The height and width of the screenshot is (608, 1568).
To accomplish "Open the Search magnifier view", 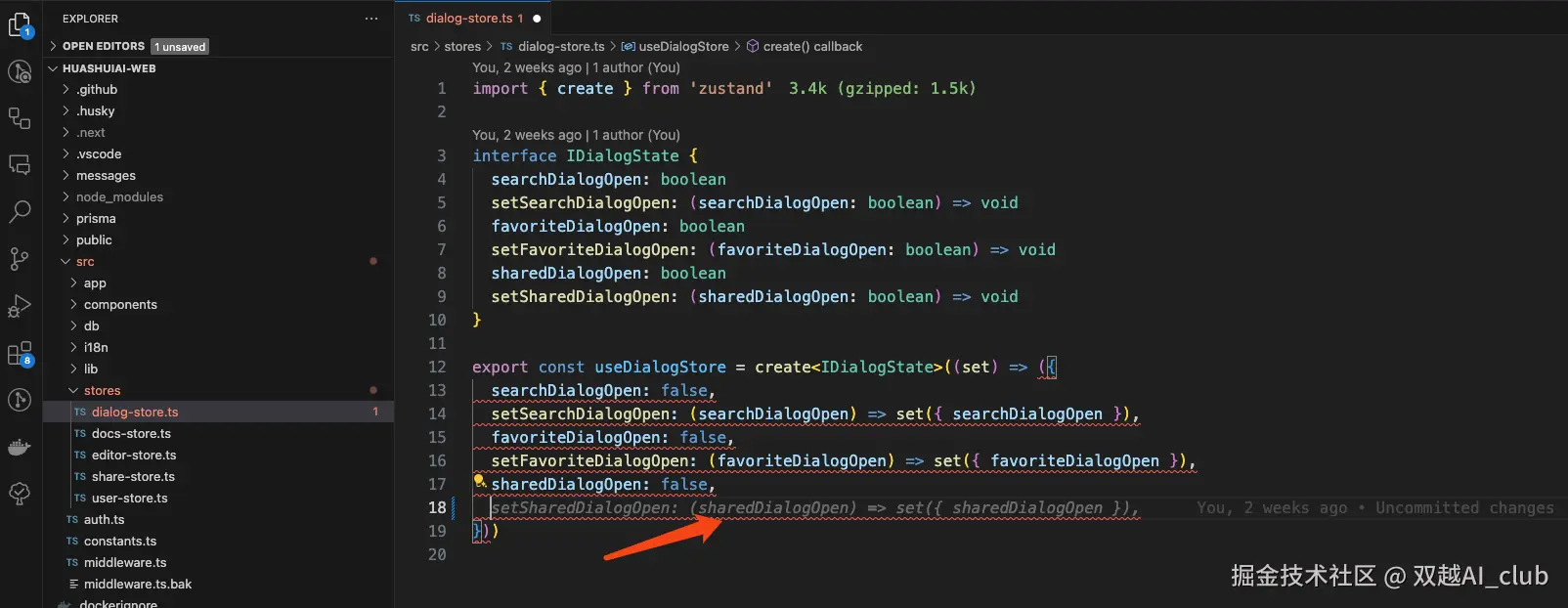I will click(20, 211).
